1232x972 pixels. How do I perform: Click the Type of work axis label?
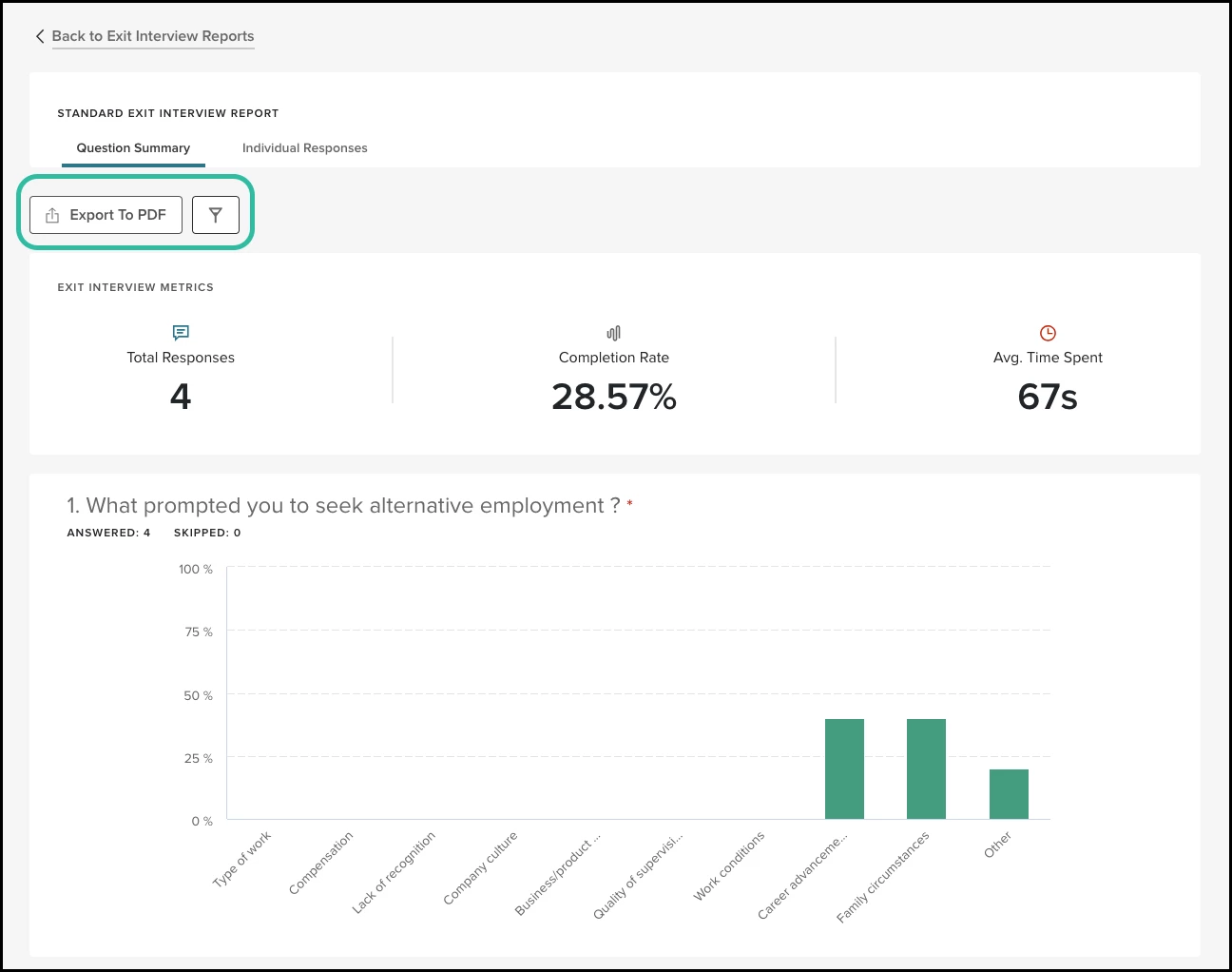coord(241,859)
